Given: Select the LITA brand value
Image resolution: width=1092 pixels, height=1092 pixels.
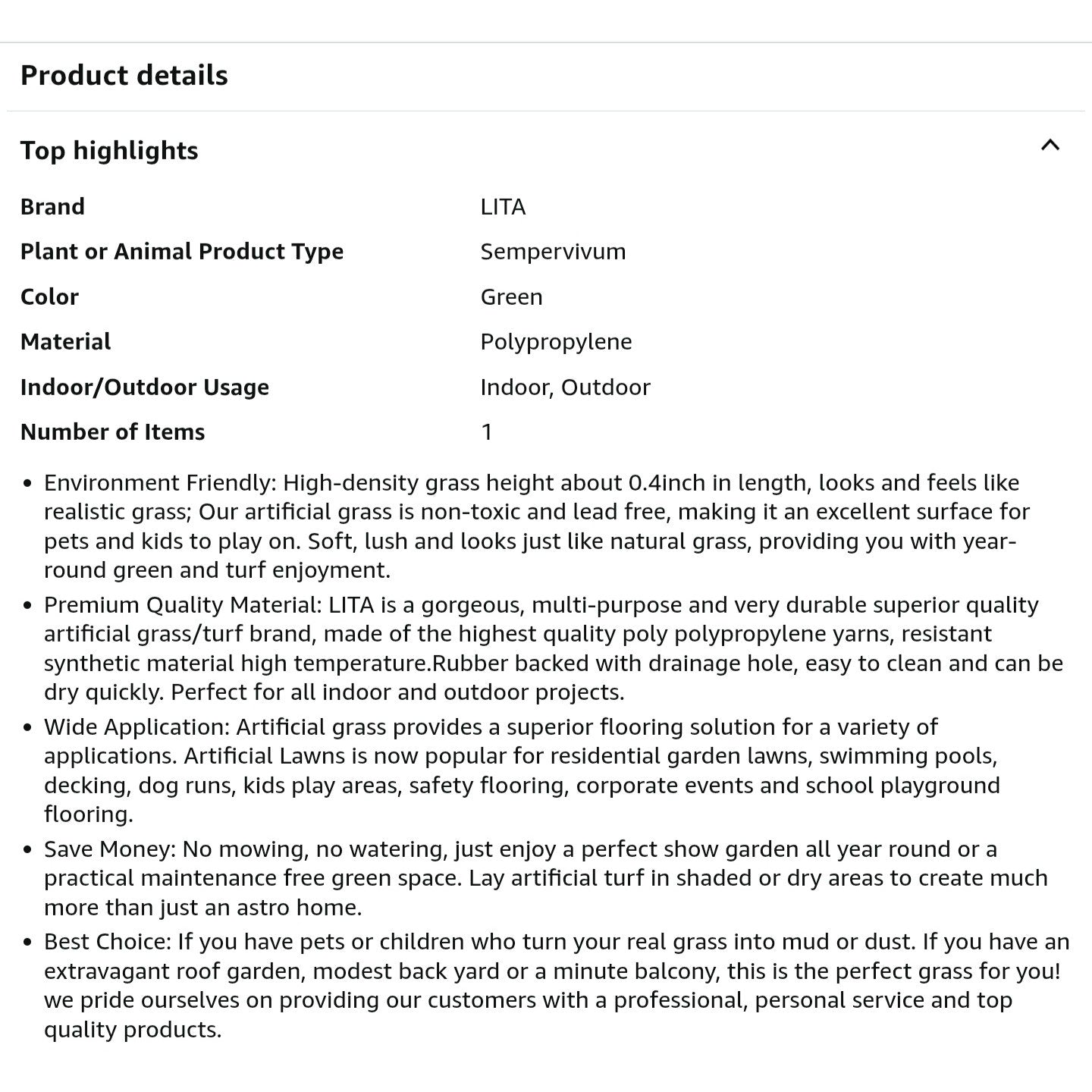Looking at the screenshot, I should (x=503, y=206).
